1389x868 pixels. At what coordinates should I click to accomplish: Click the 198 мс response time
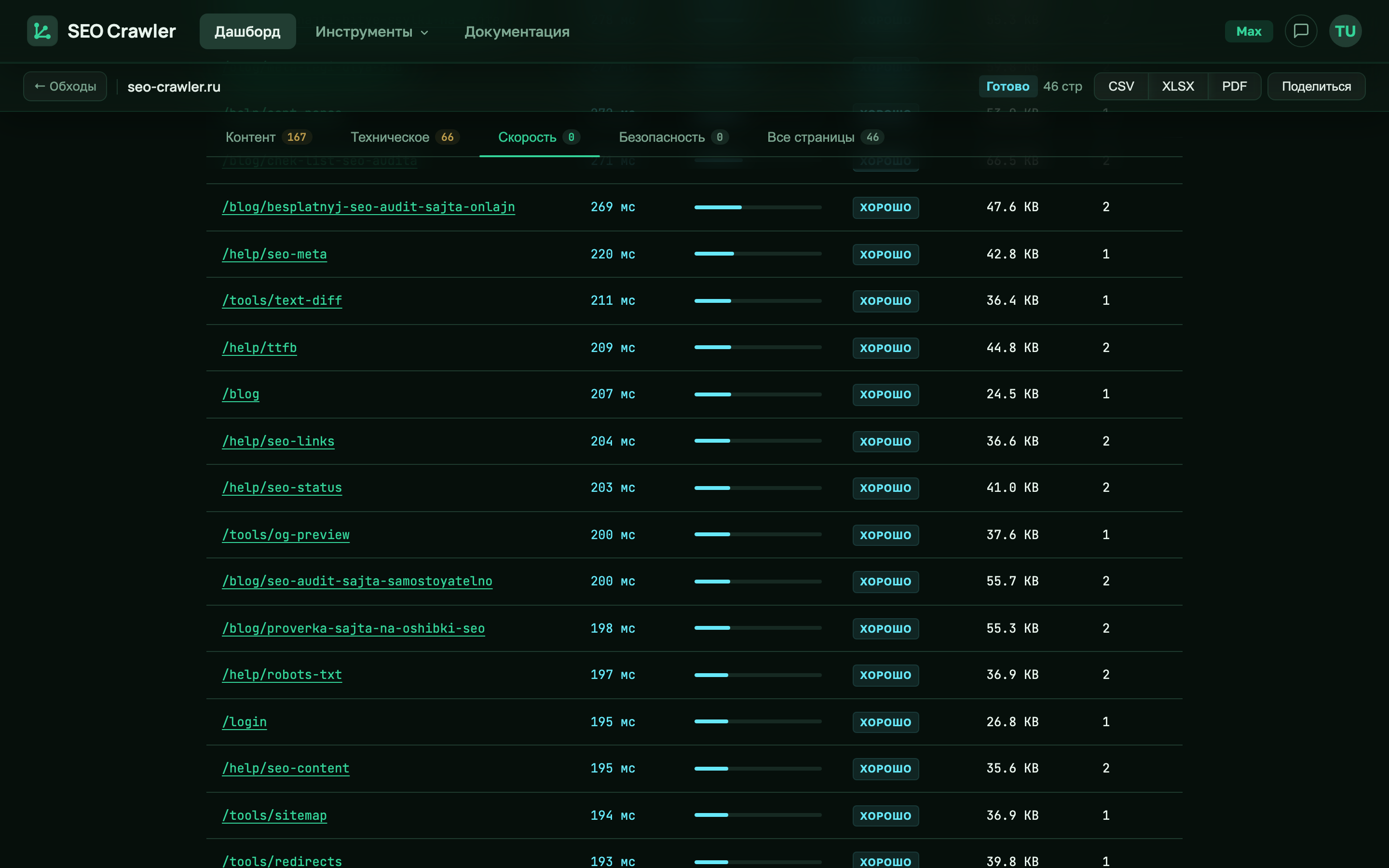point(613,629)
